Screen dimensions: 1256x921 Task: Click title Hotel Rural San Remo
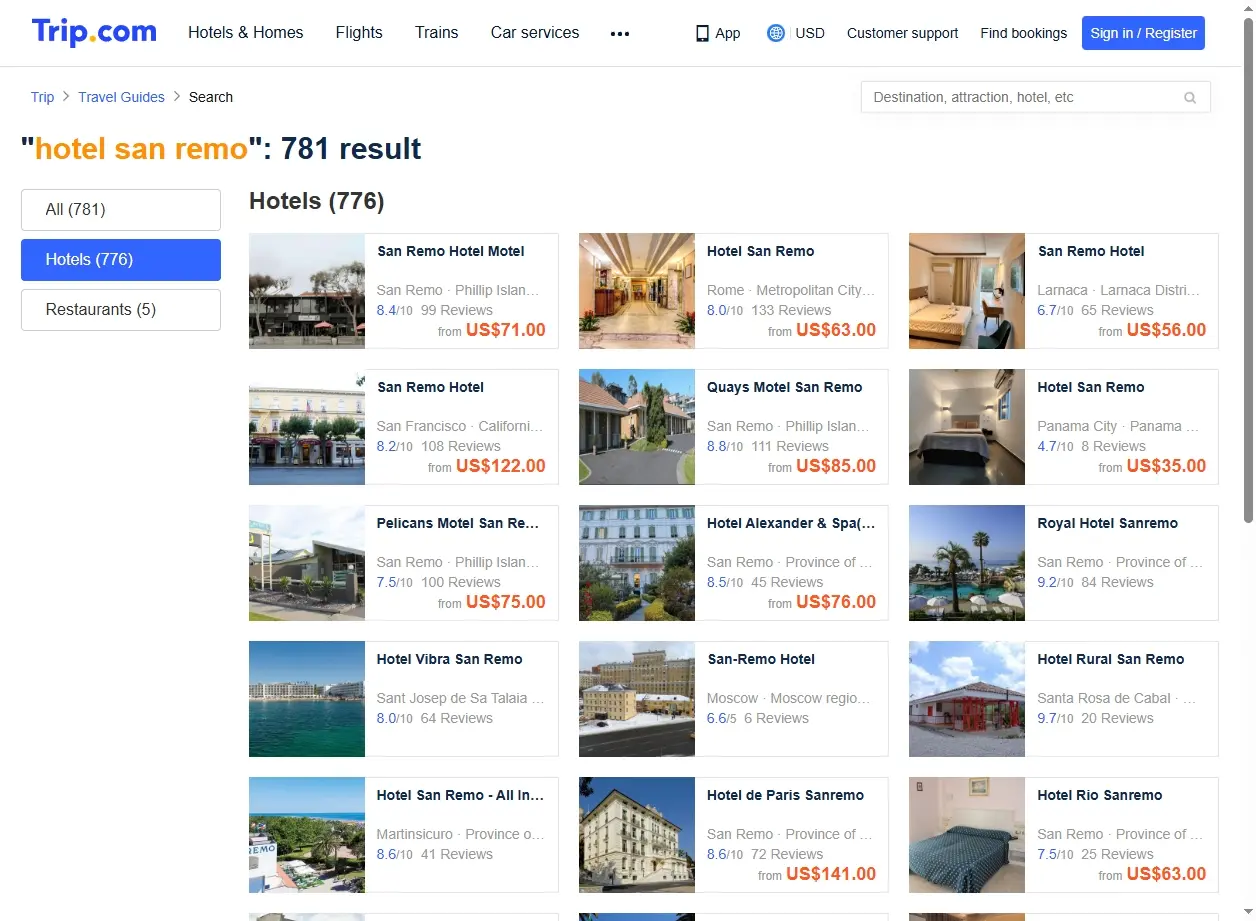click(1110, 660)
